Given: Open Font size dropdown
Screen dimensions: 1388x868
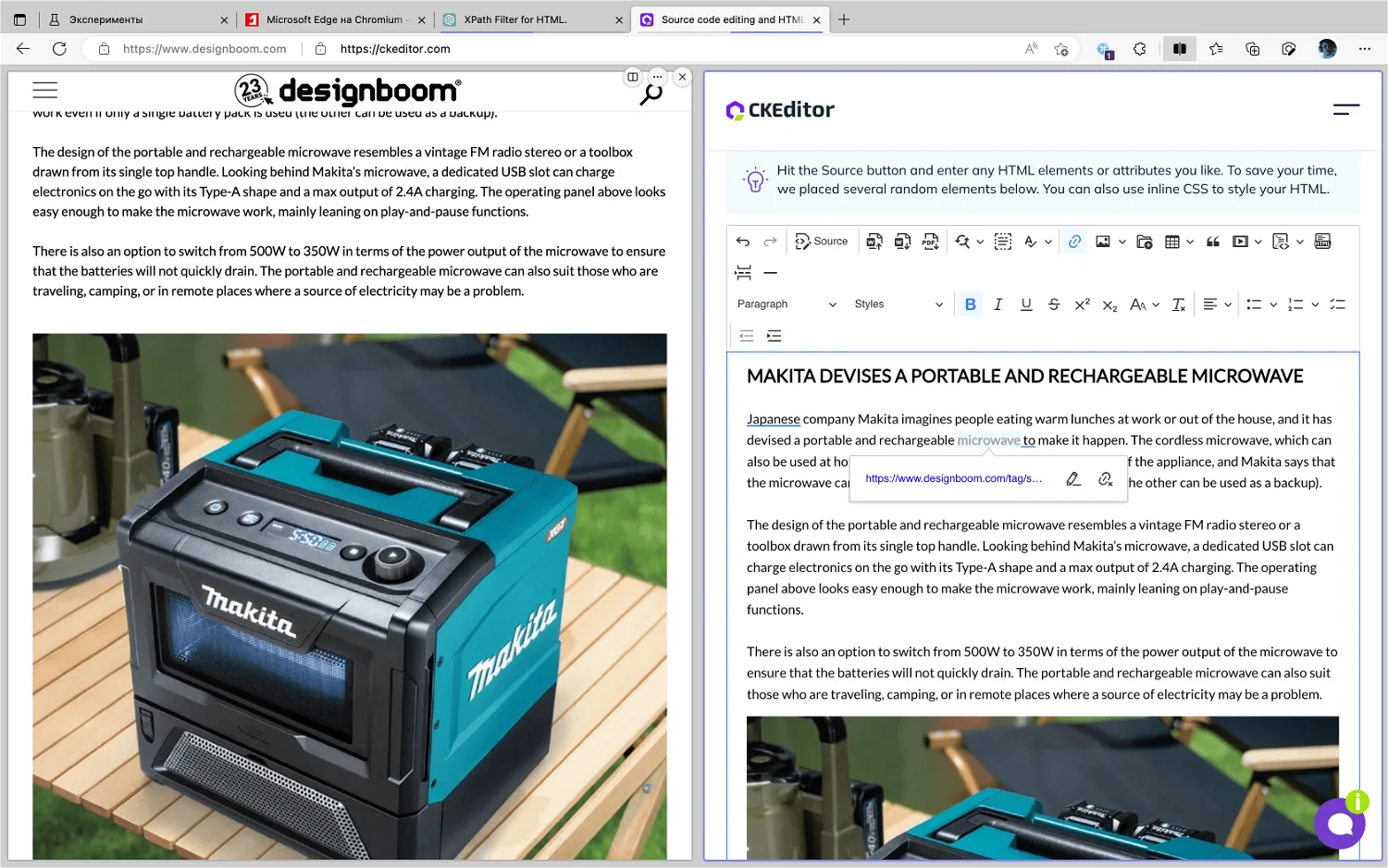Looking at the screenshot, I should tap(1145, 304).
